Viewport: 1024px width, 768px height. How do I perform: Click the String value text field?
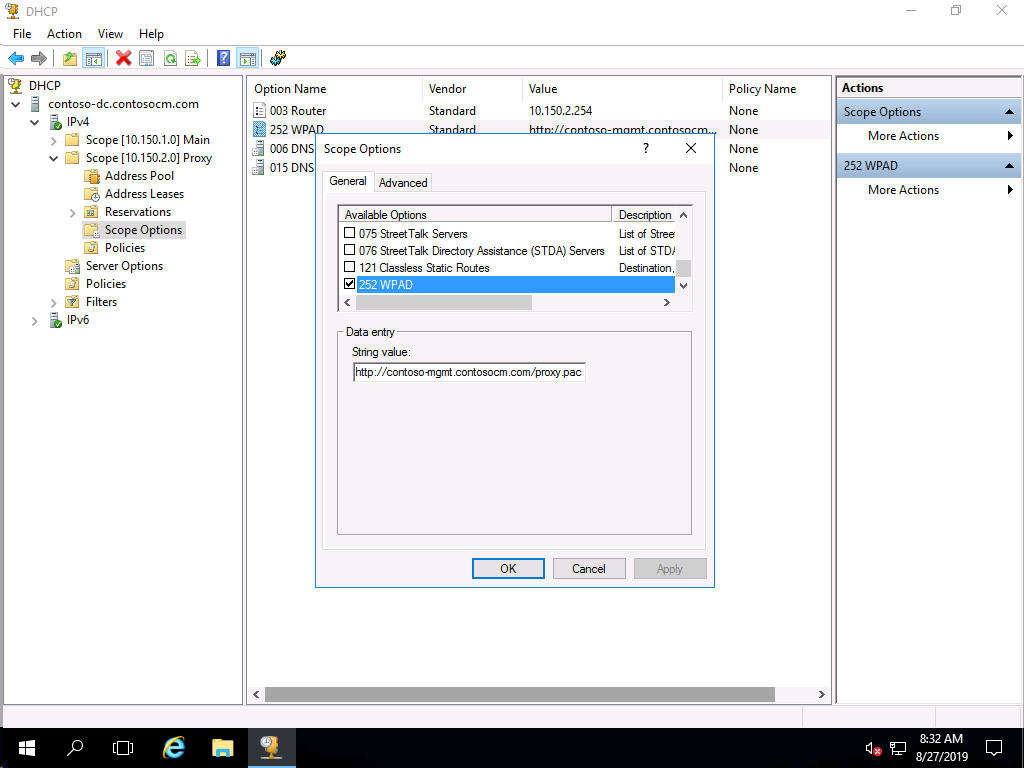pyautogui.click(x=469, y=372)
